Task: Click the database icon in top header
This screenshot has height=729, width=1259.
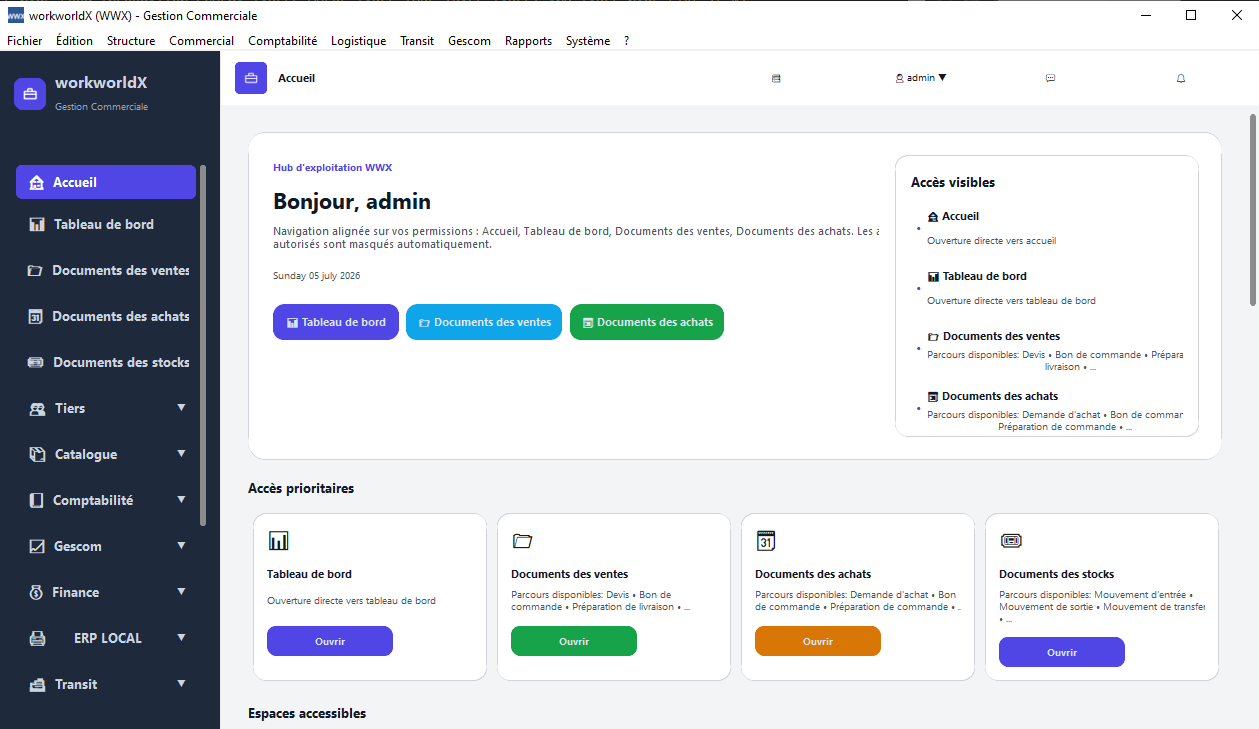Action: pos(776,78)
